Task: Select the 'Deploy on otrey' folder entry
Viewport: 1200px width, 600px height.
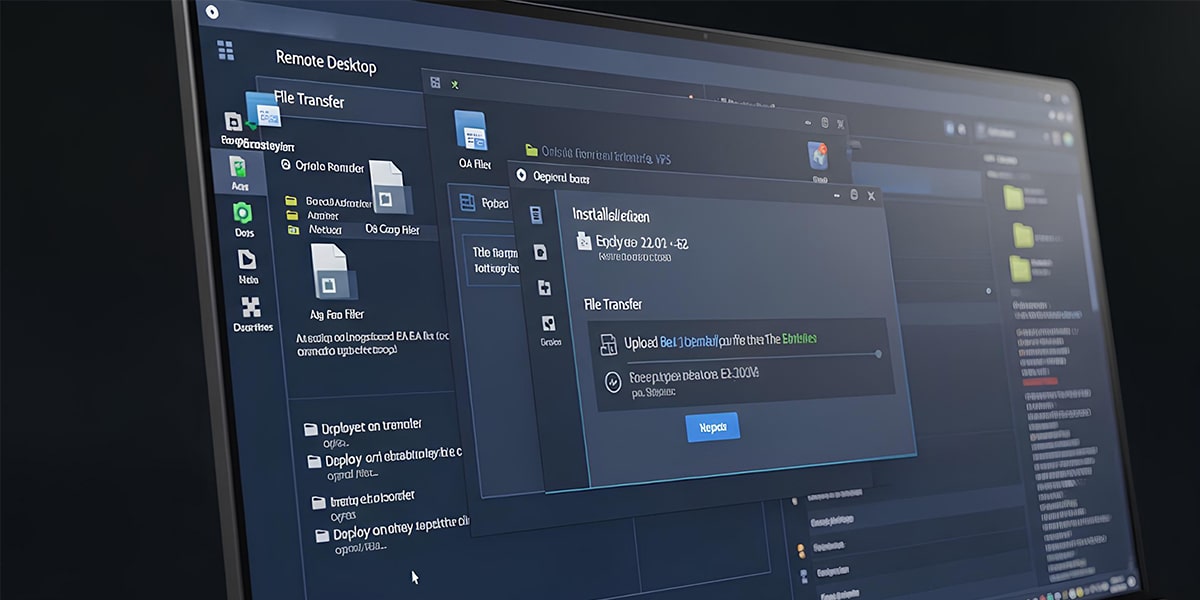Action: (x=393, y=530)
